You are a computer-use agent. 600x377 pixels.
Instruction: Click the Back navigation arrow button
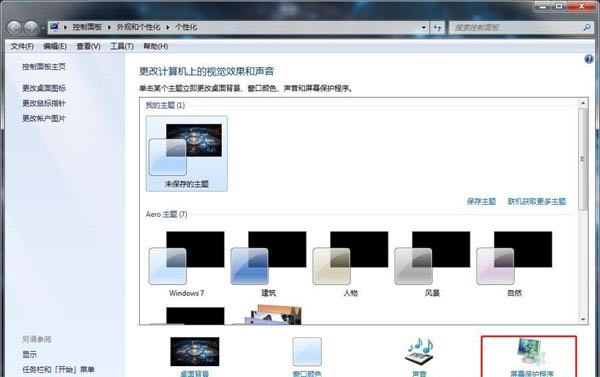(x=14, y=27)
